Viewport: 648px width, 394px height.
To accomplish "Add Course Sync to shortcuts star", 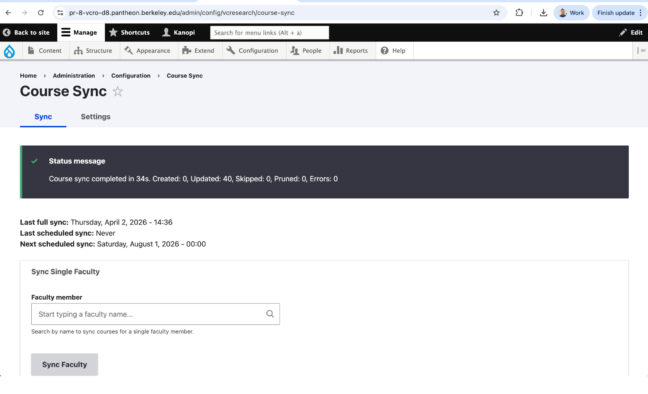I will [x=118, y=91].
